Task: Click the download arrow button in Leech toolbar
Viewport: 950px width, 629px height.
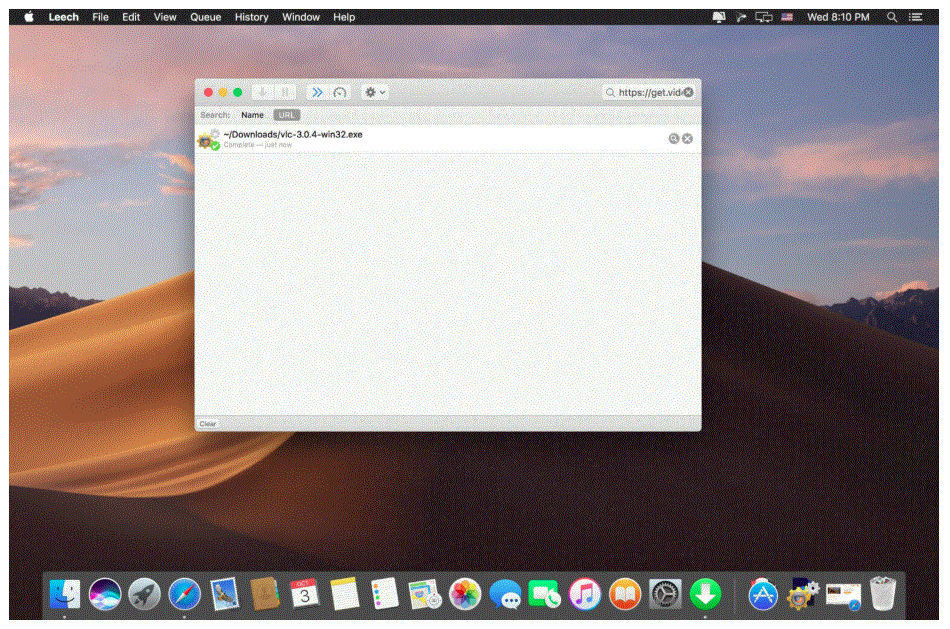Action: tap(262, 92)
